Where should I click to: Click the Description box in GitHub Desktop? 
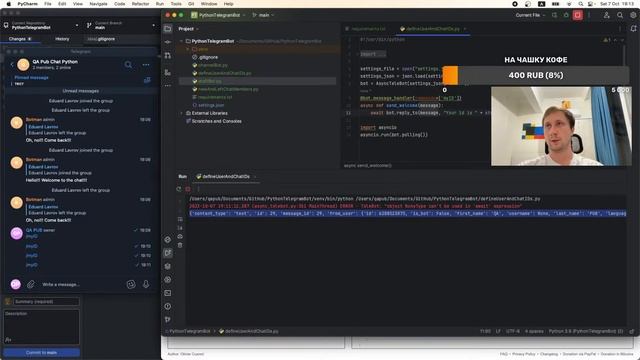click(41, 327)
